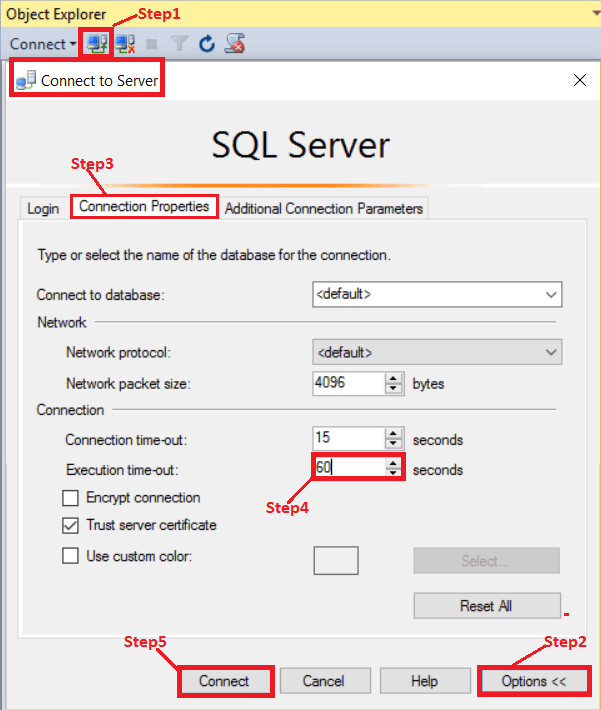601x710 pixels.
Task: Click the Connection time-out field
Action: (x=349, y=438)
